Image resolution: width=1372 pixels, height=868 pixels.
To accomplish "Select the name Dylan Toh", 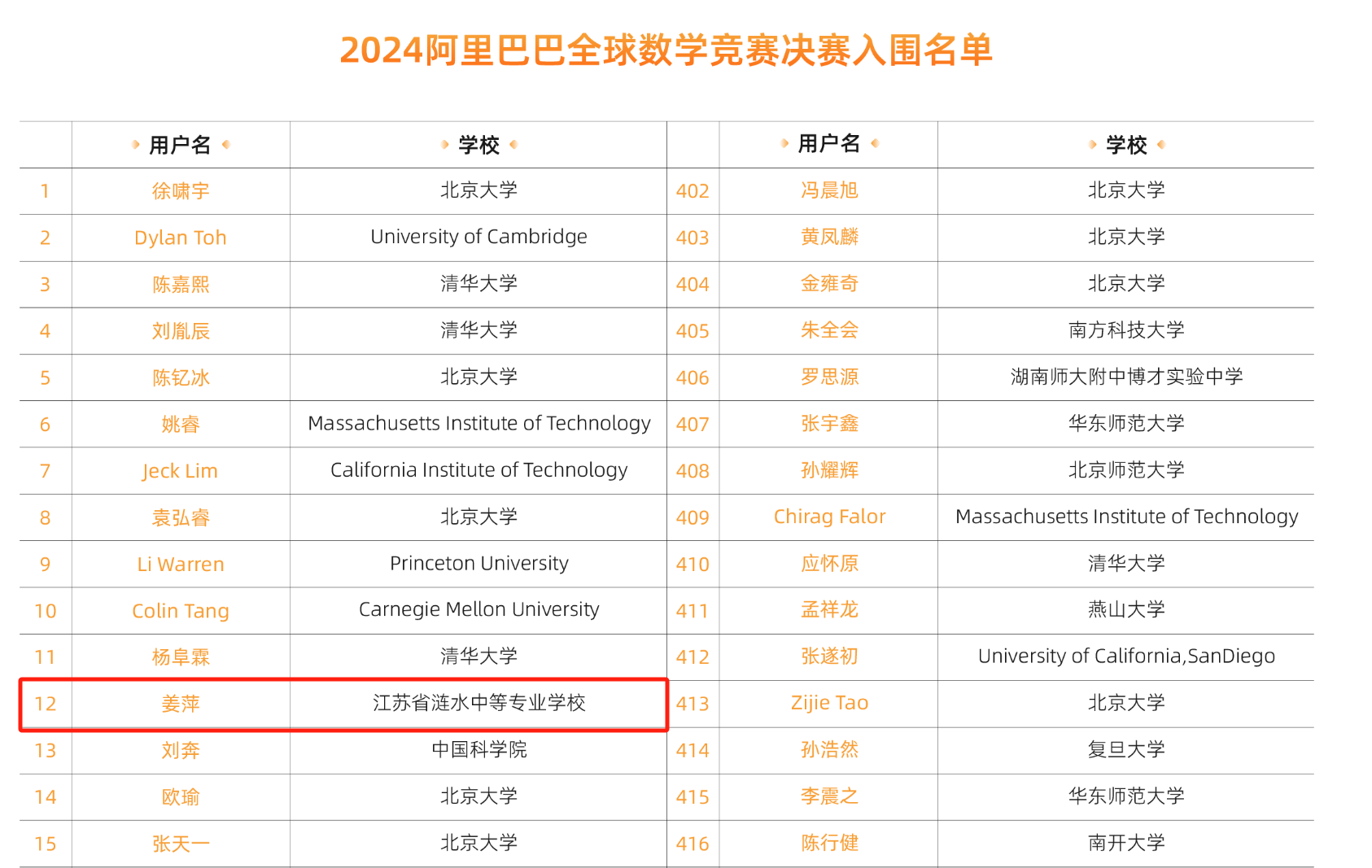I will coord(181,238).
